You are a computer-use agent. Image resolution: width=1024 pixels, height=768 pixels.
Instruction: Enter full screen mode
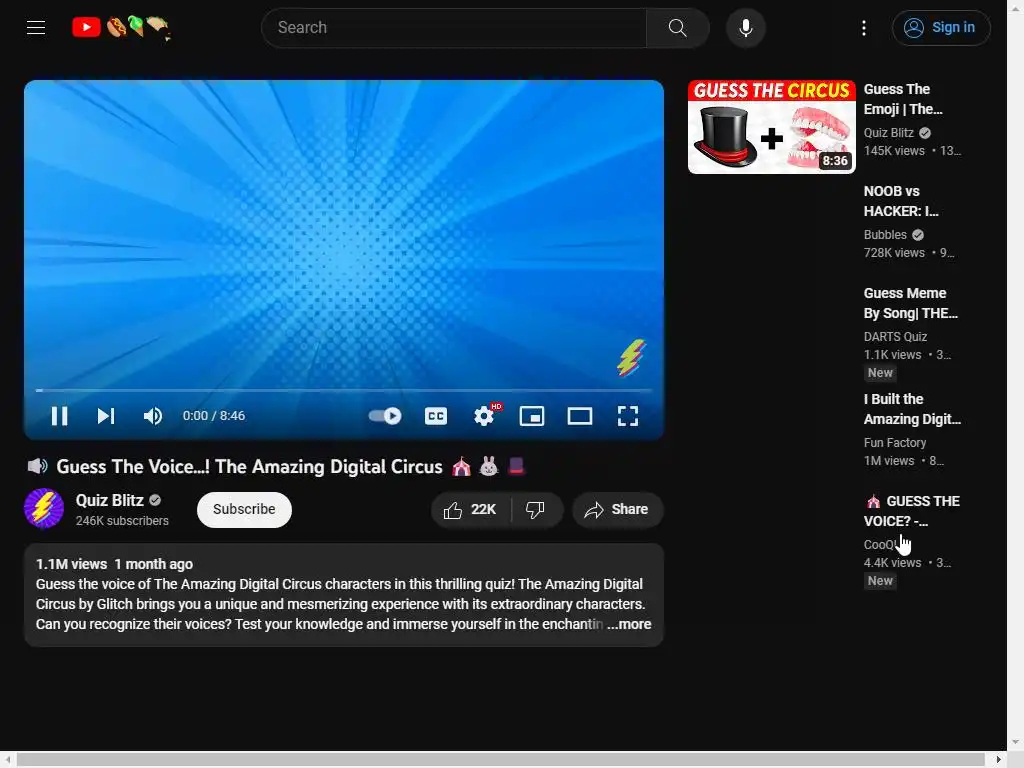tap(628, 416)
